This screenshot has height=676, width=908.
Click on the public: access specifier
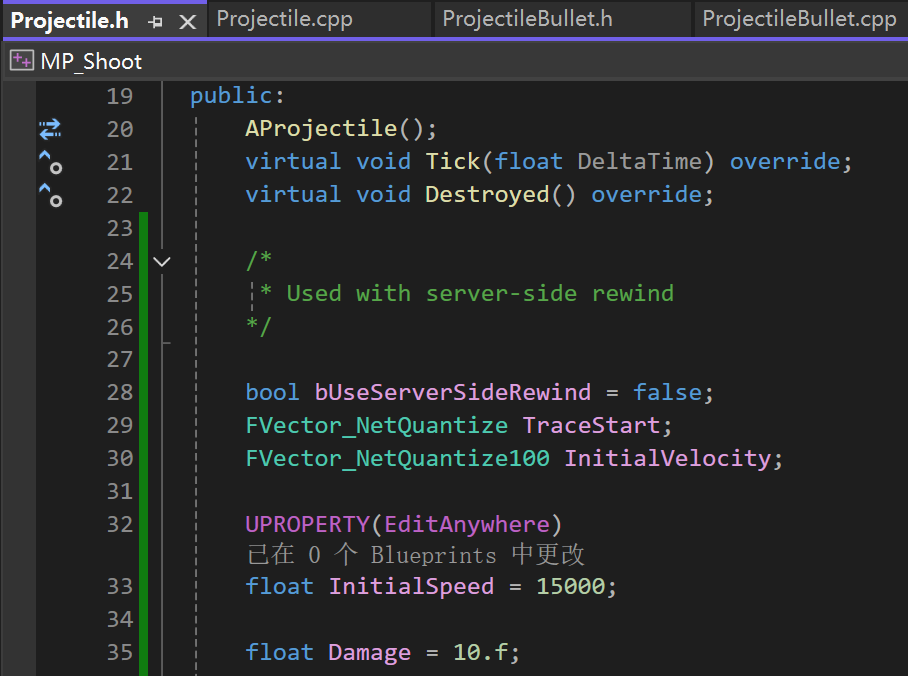[x=237, y=96]
